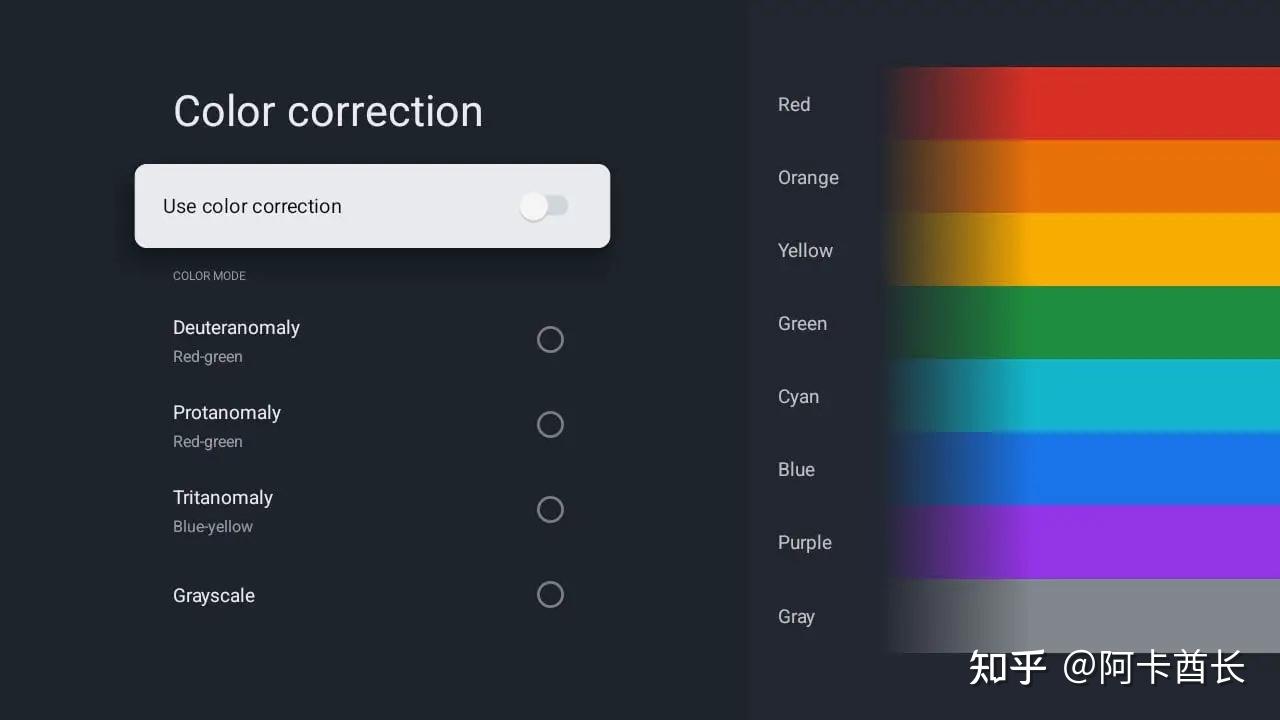1280x720 pixels.
Task: Select the blue color band
Action: point(1100,469)
